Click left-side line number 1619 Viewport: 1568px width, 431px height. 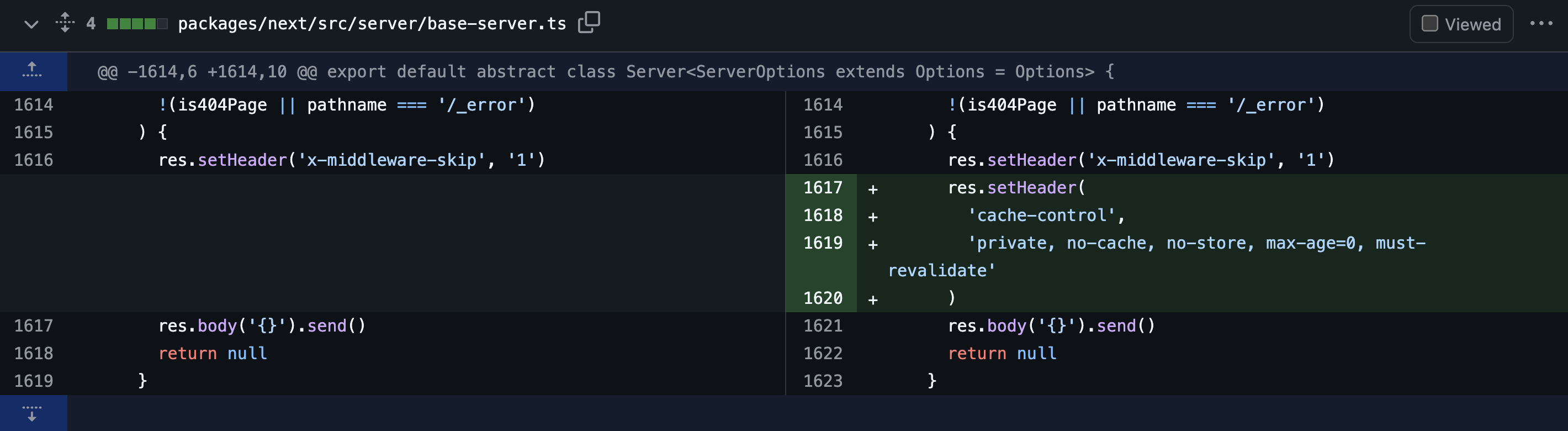[x=34, y=381]
